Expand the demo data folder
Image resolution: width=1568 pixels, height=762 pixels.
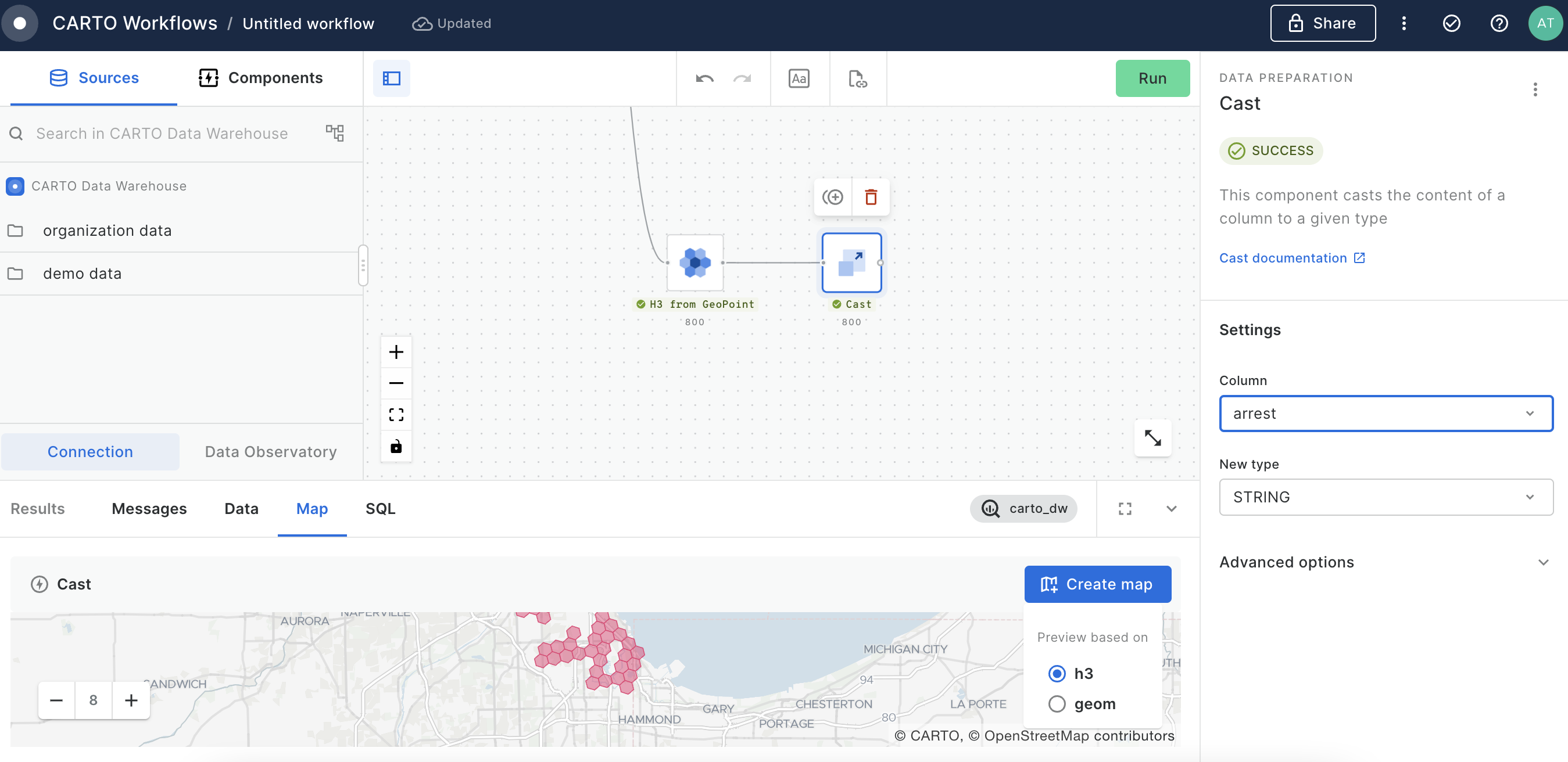(x=181, y=274)
